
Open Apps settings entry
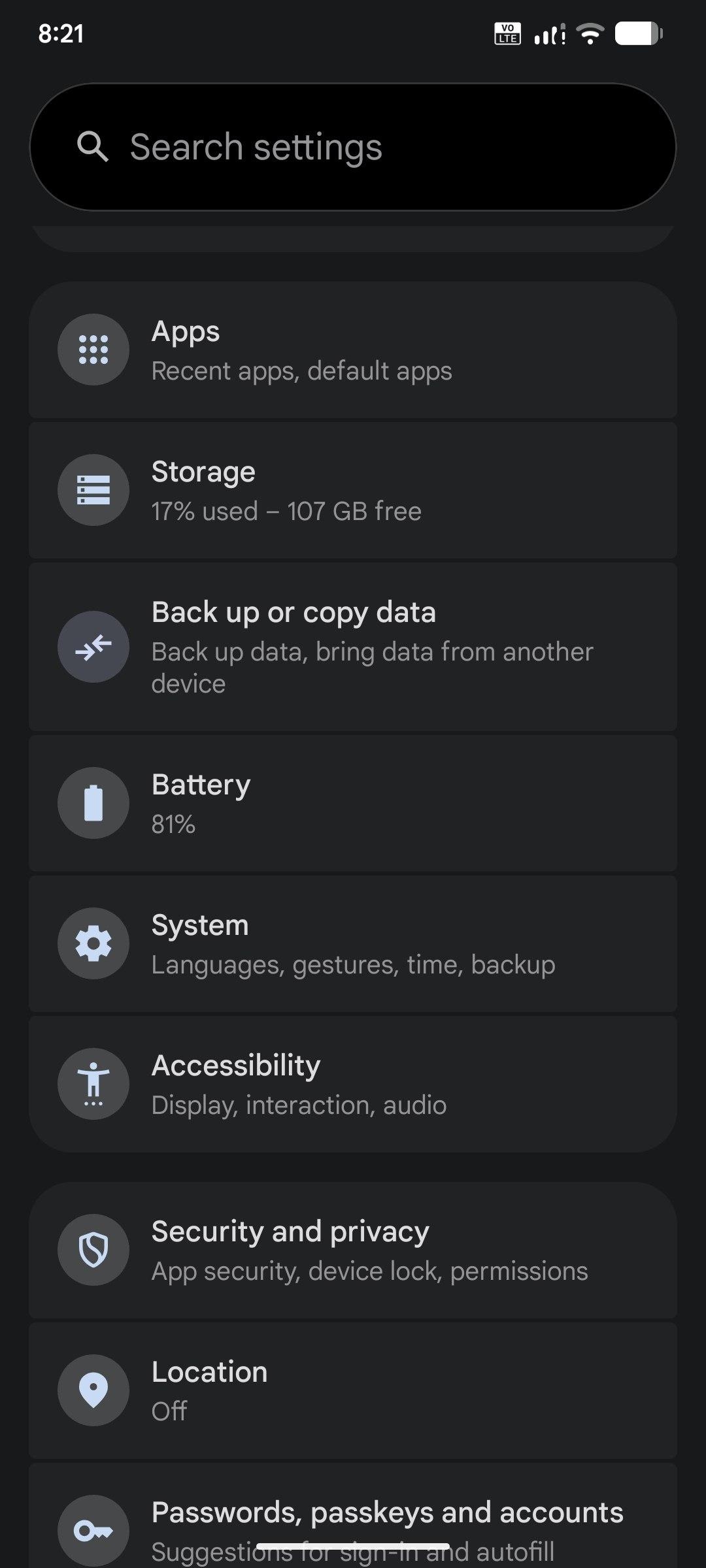[x=353, y=351]
